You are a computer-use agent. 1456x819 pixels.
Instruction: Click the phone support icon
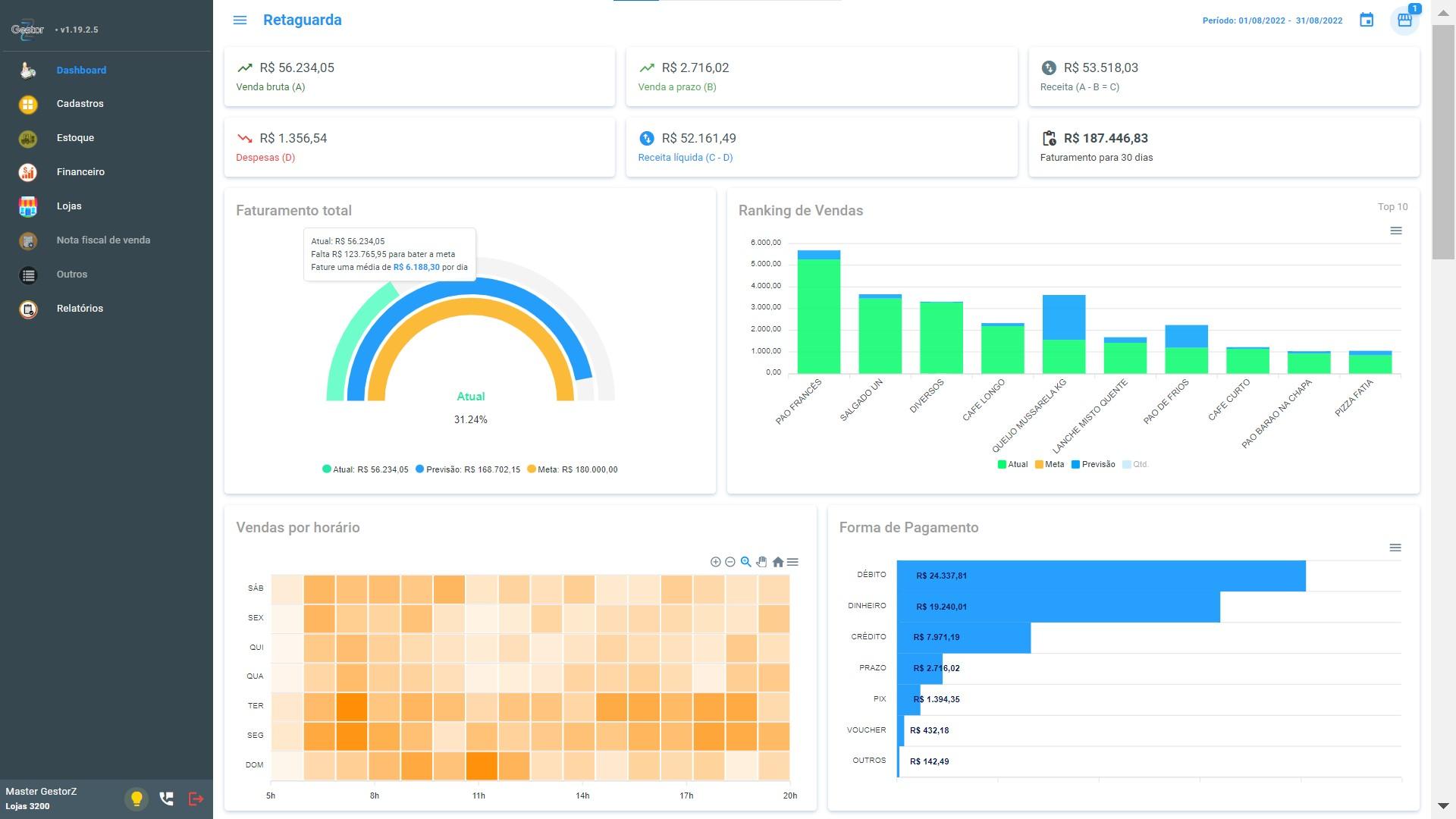pos(166,799)
